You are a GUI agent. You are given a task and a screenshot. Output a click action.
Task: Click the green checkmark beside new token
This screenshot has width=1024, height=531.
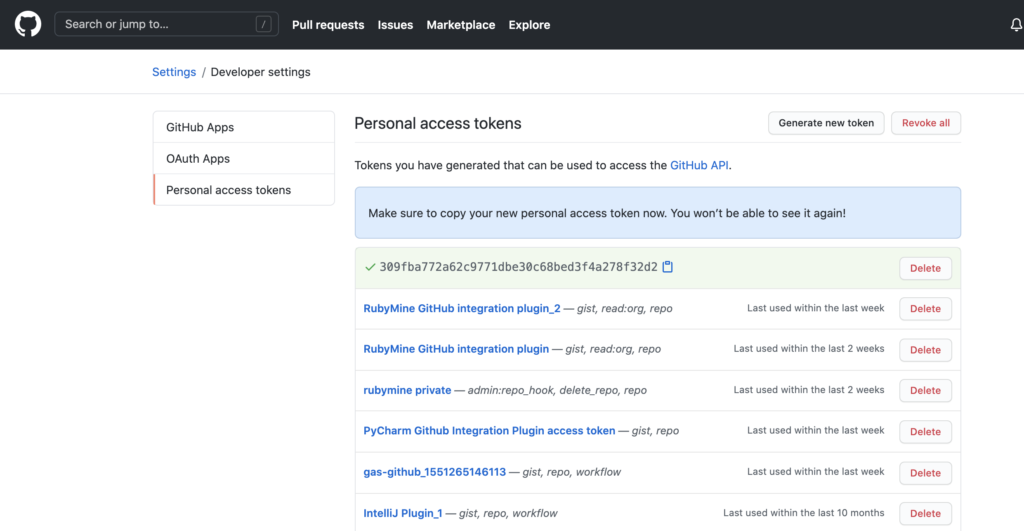click(x=370, y=267)
